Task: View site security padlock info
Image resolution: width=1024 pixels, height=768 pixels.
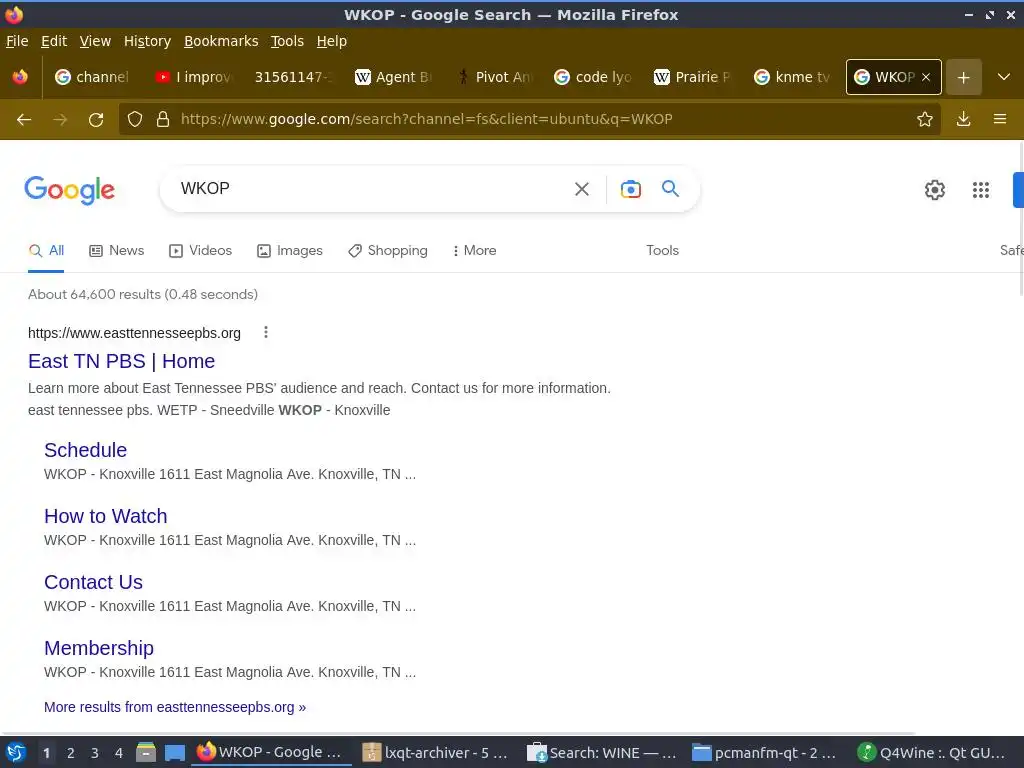Action: [163, 119]
